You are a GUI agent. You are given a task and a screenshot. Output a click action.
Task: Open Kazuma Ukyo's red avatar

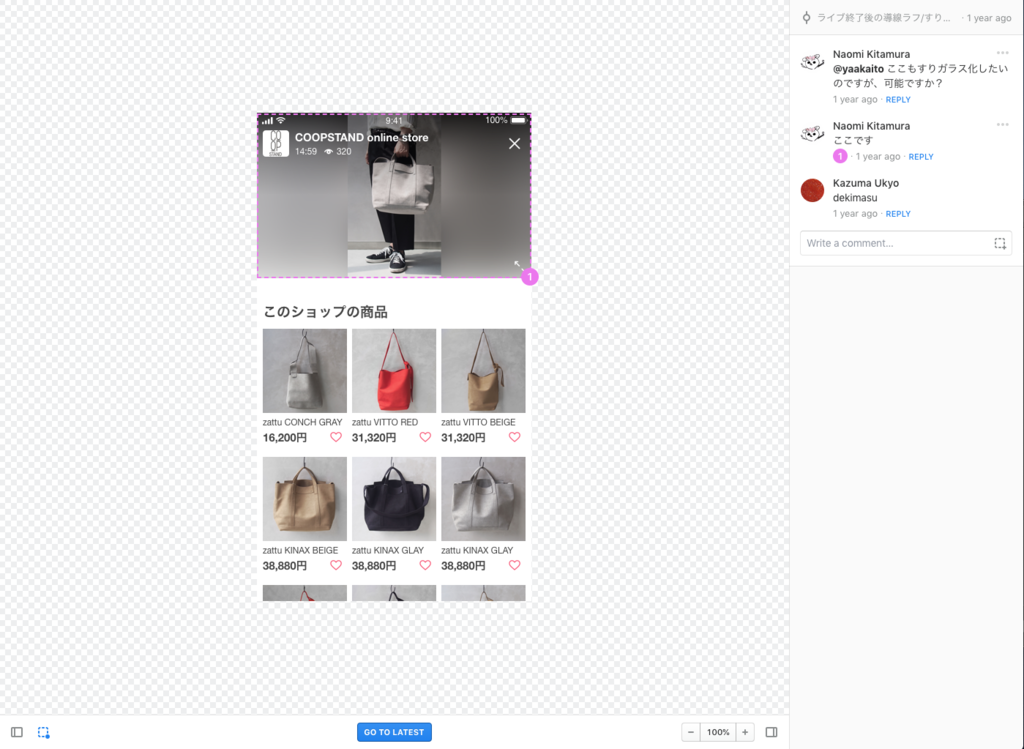coord(812,190)
